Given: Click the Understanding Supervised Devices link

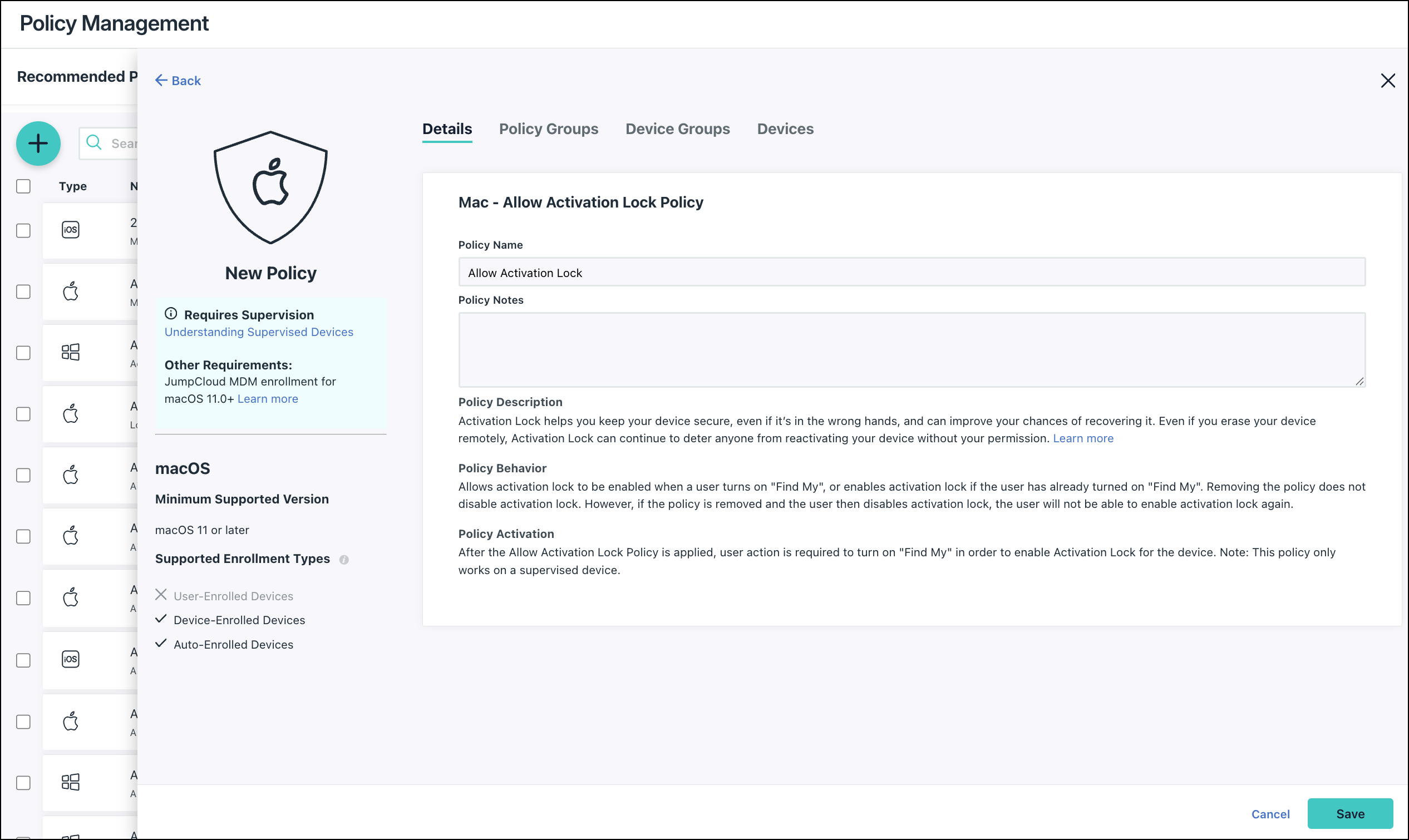Looking at the screenshot, I should click(x=259, y=332).
